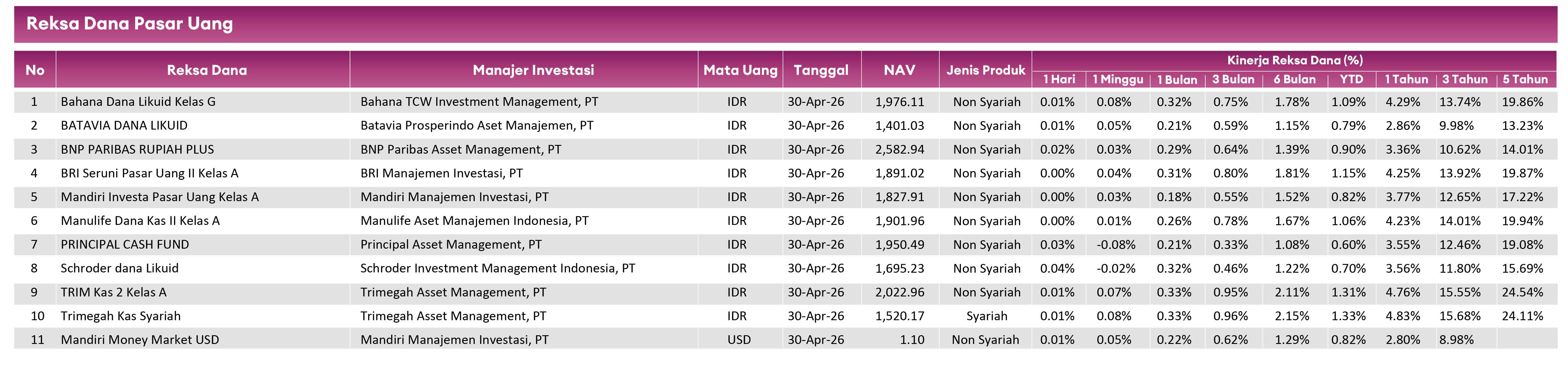
Task: Click BRI Seruni Pasar Uang II Kelas A
Action: point(150,173)
